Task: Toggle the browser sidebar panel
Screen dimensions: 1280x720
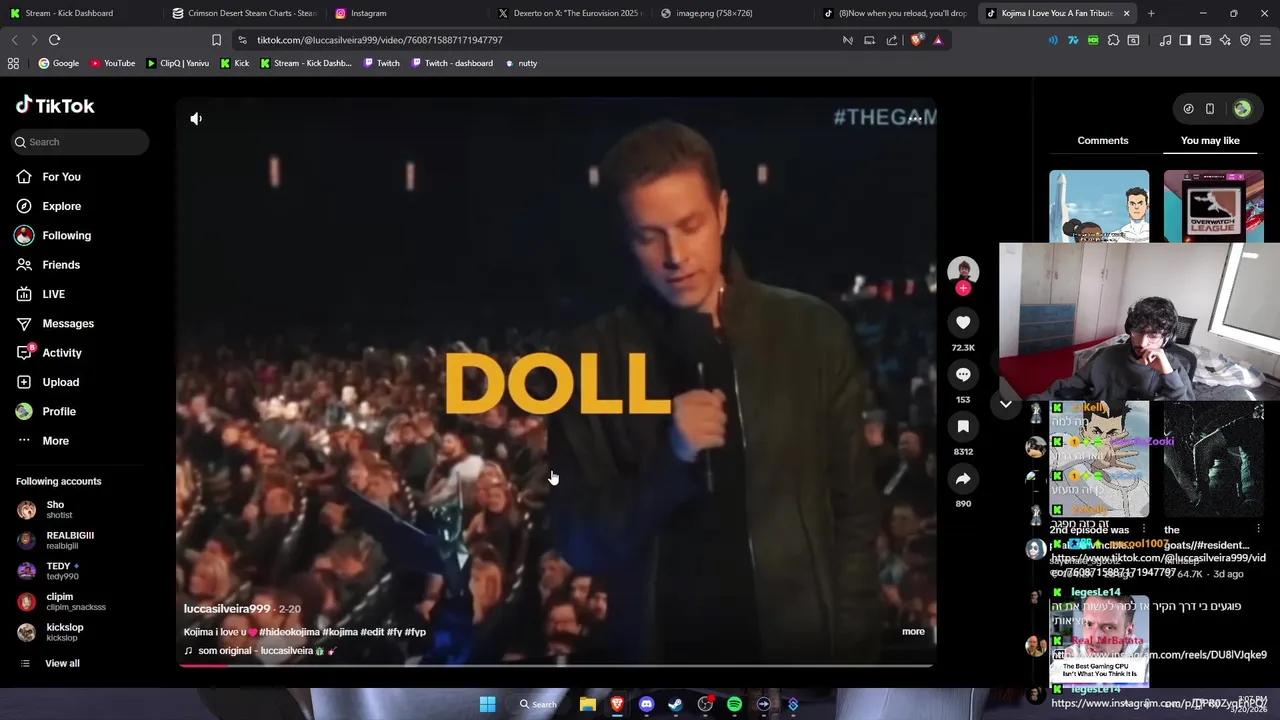Action: [x=1185, y=40]
